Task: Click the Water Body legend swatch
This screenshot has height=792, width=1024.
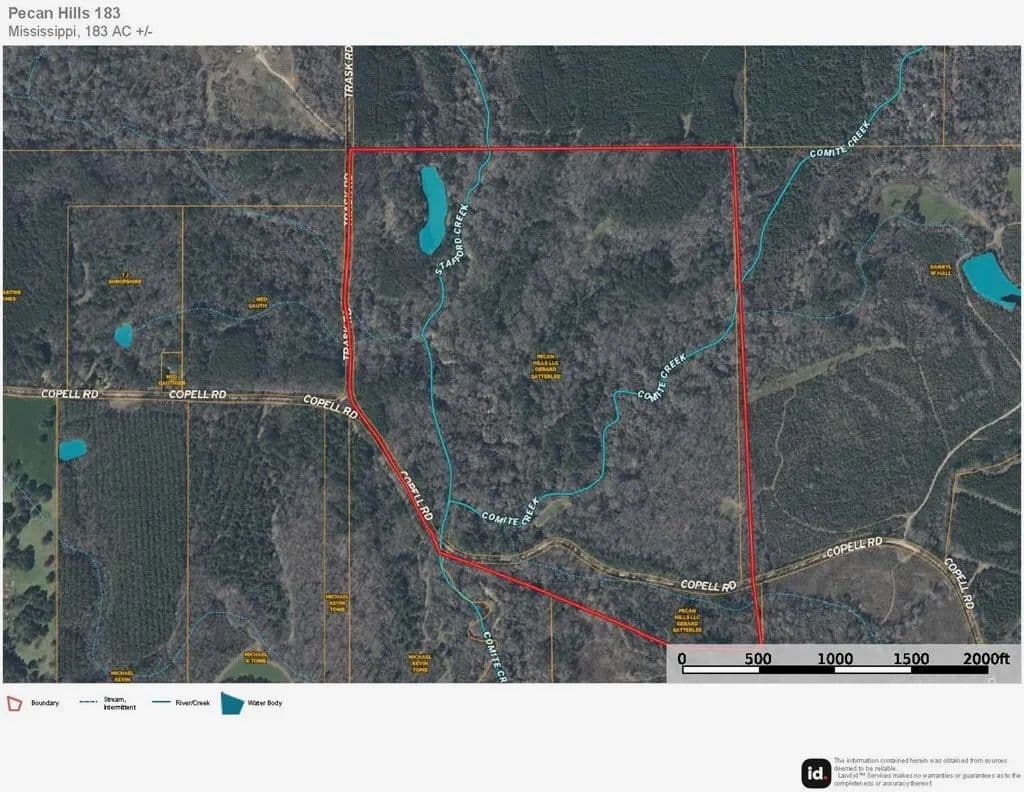Action: [x=231, y=703]
